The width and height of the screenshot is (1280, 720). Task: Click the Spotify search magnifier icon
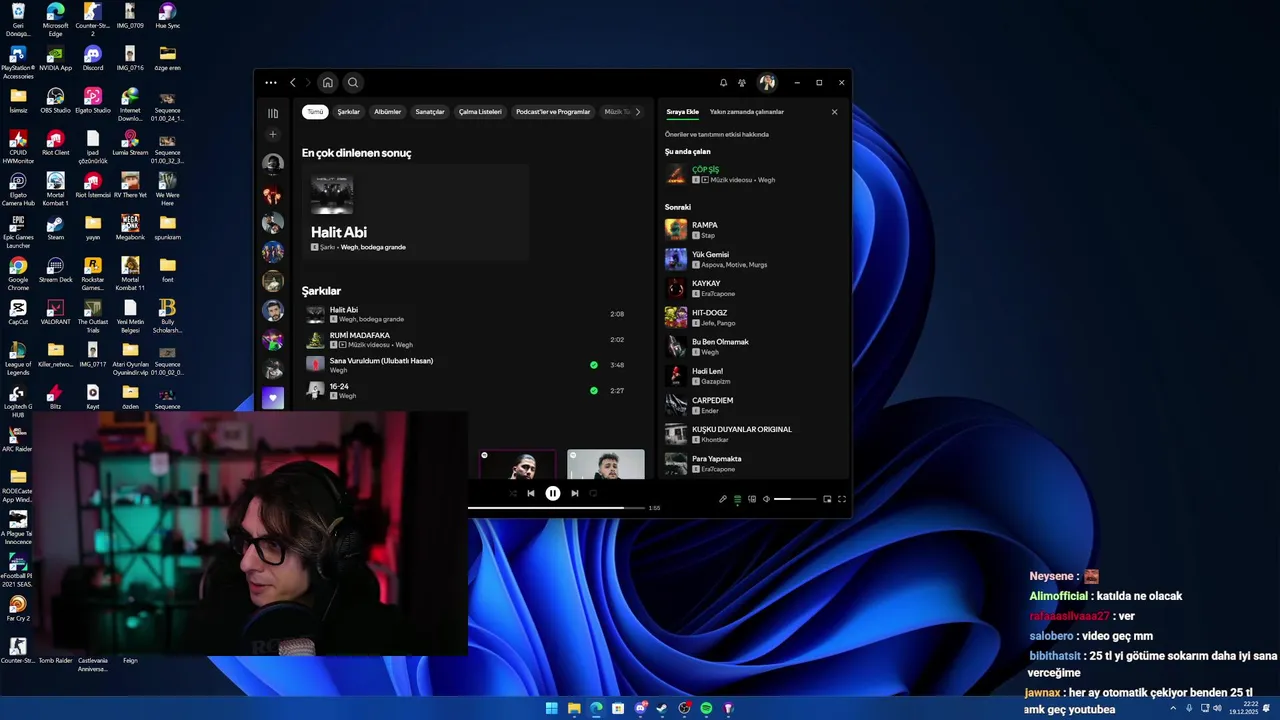click(x=352, y=83)
